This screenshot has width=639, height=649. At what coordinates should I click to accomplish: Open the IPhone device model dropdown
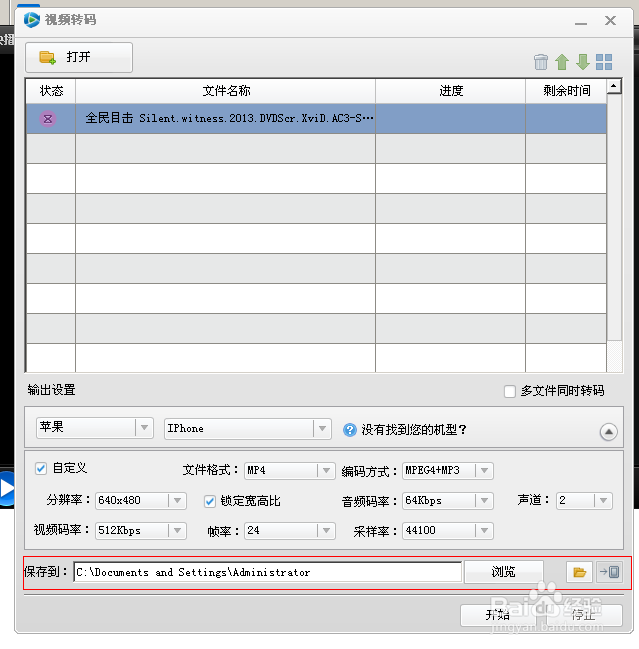(247, 429)
